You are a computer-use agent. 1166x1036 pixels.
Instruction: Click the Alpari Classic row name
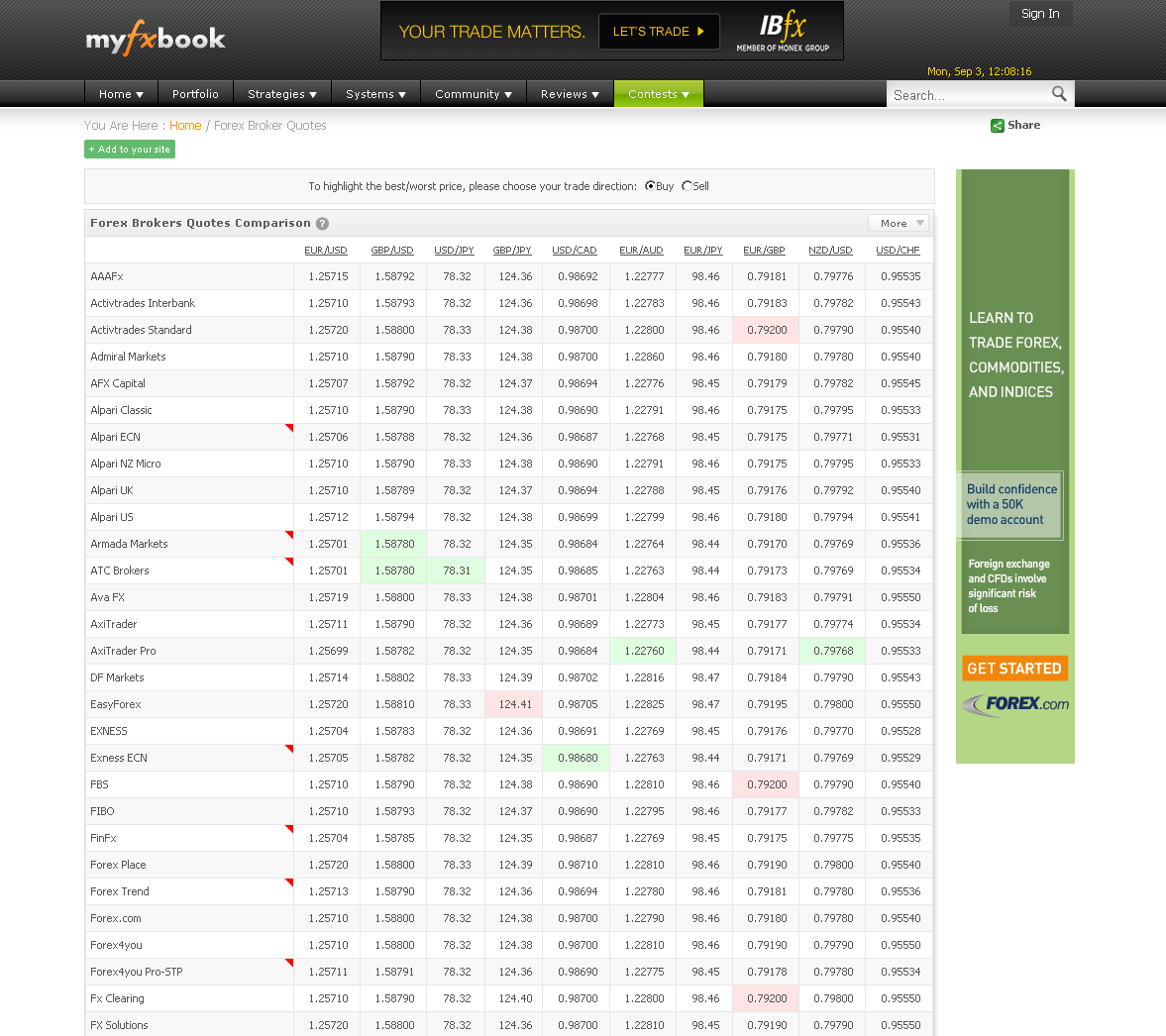point(121,410)
